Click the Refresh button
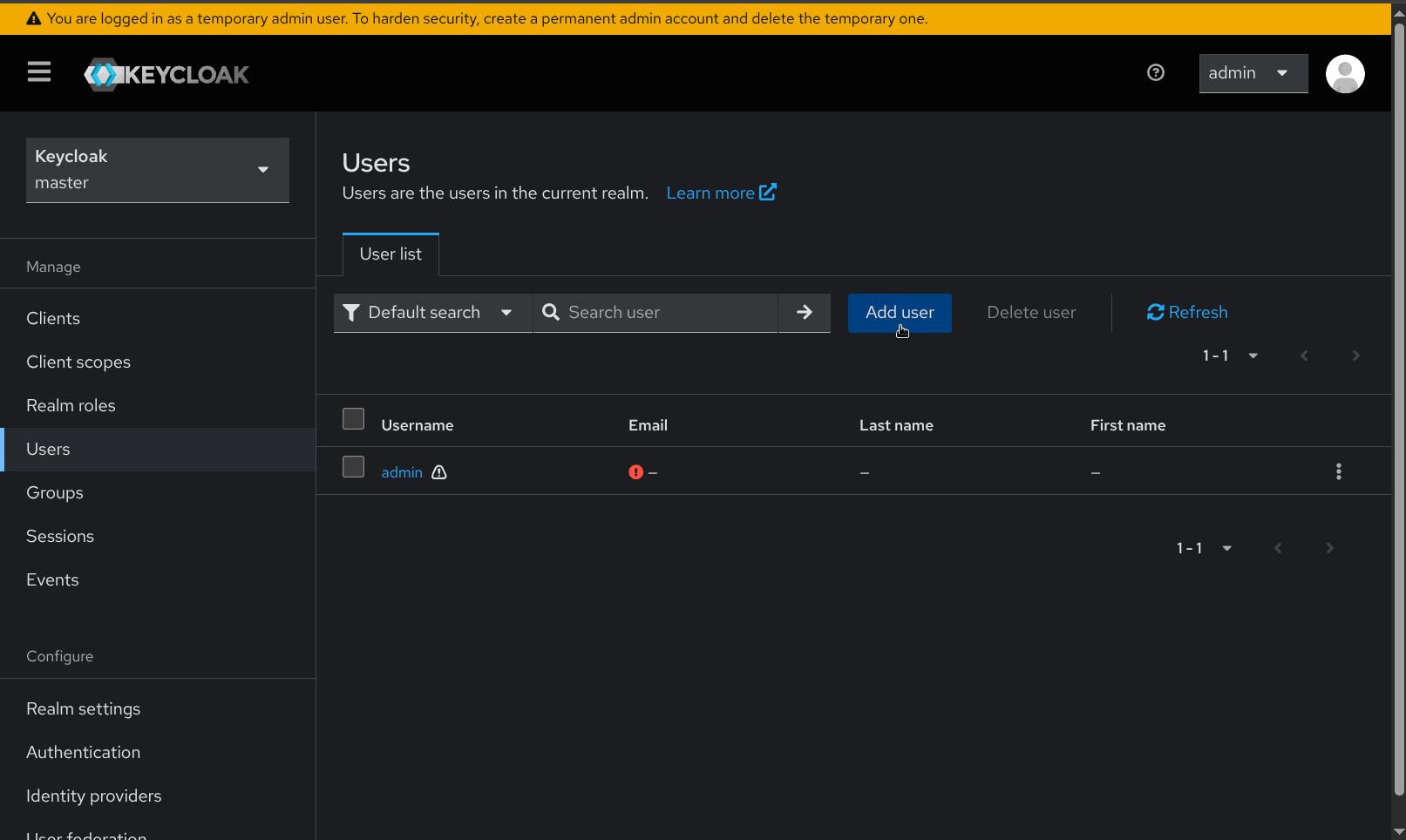This screenshot has width=1406, height=840. 1187,312
